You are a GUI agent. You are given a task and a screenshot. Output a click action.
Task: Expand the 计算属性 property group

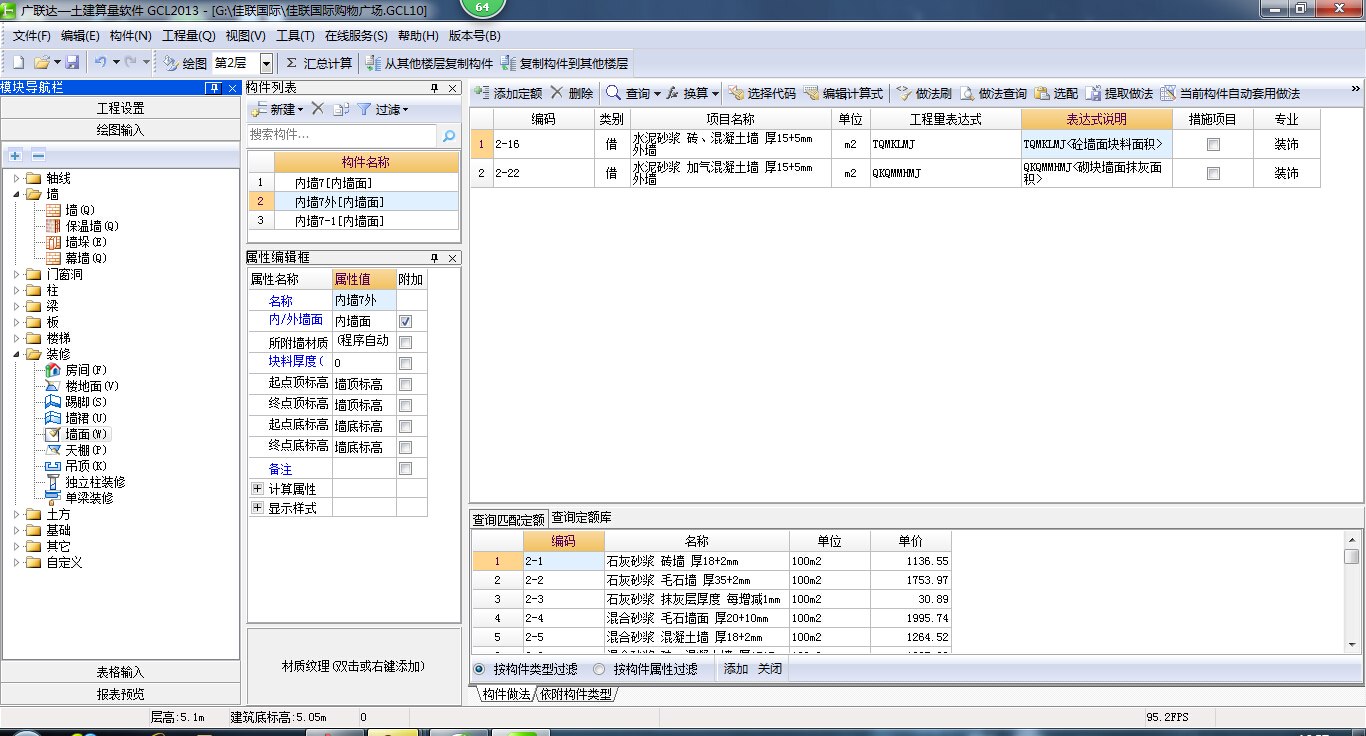click(258, 489)
